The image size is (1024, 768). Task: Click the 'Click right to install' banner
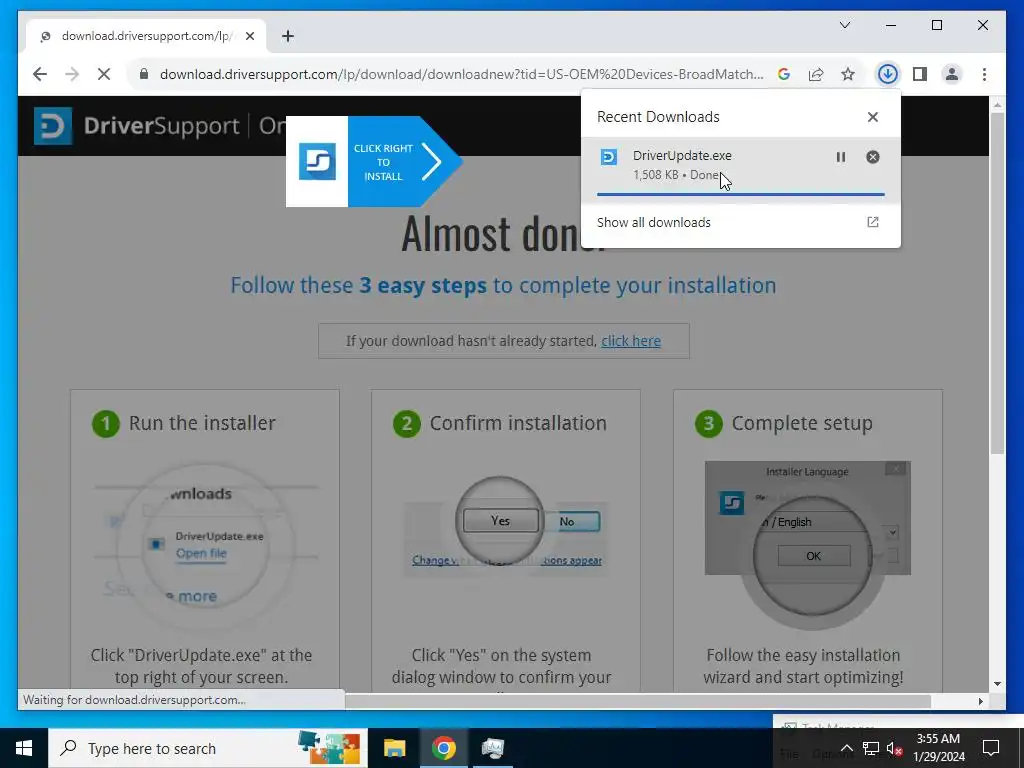[x=374, y=161]
